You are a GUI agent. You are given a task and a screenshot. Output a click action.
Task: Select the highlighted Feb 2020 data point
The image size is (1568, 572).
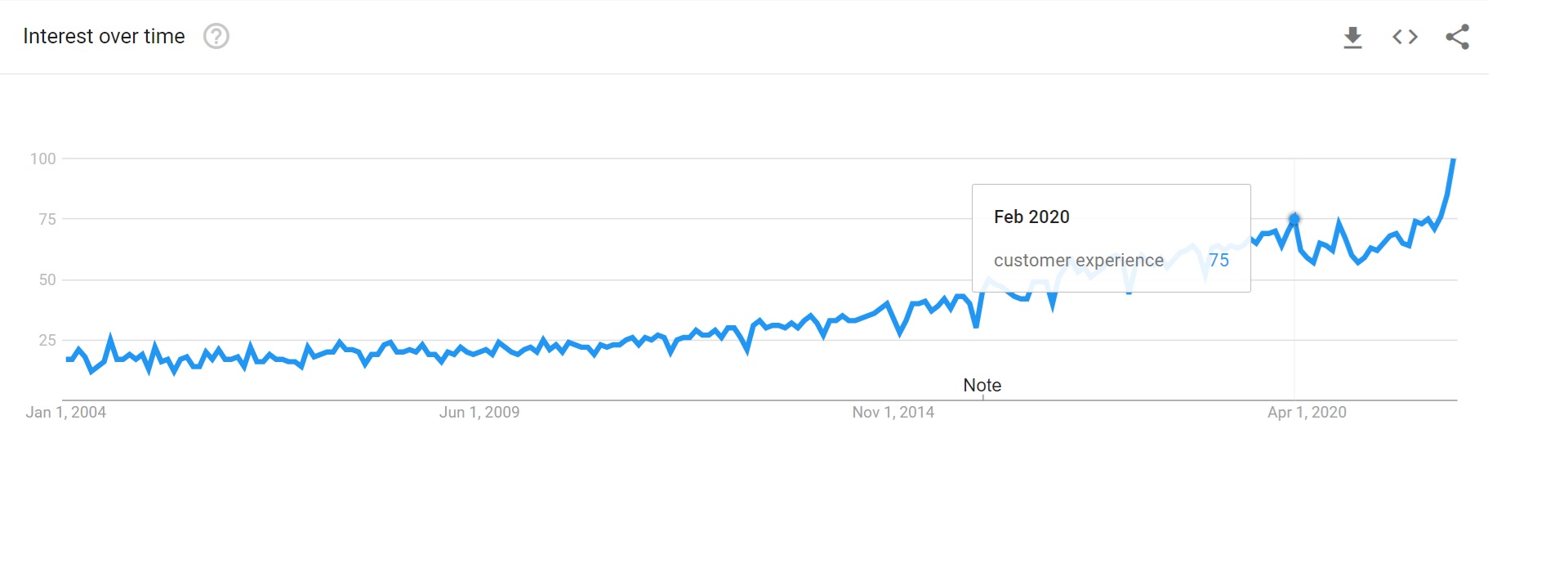click(x=1294, y=219)
